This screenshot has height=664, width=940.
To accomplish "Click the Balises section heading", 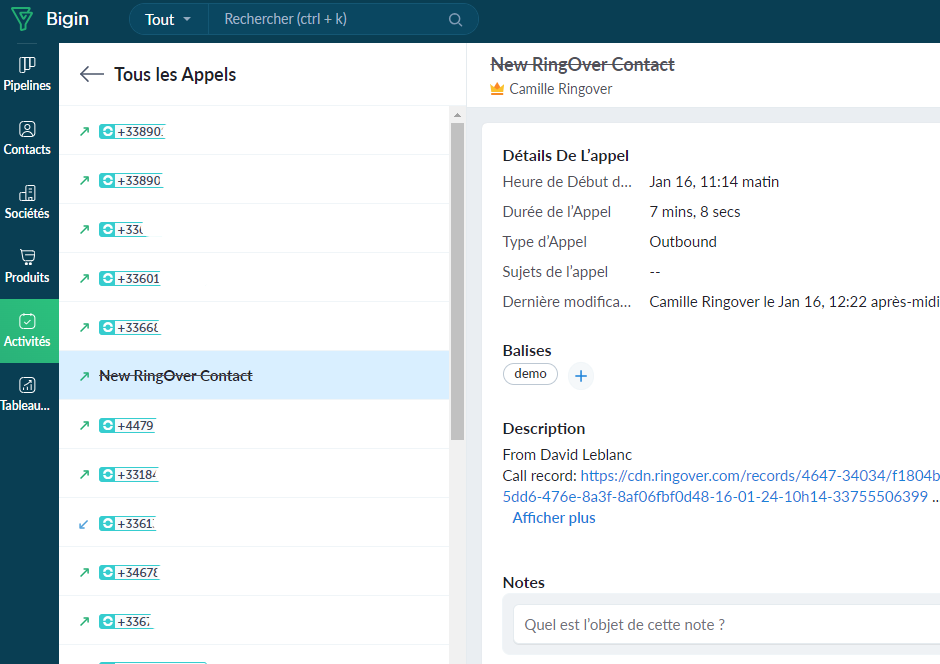I will click(527, 351).
